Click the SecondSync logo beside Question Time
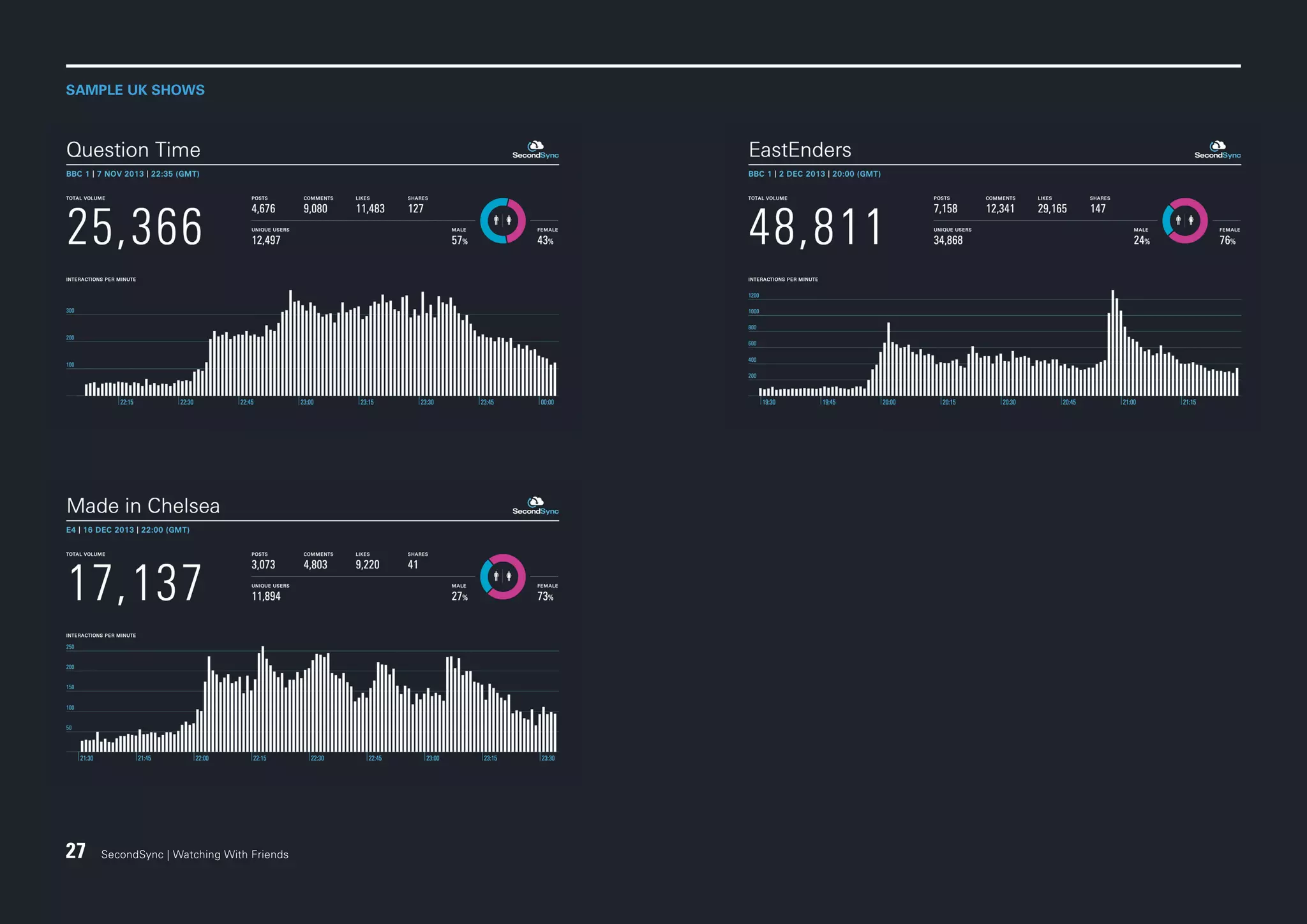1307x924 pixels. [x=535, y=151]
